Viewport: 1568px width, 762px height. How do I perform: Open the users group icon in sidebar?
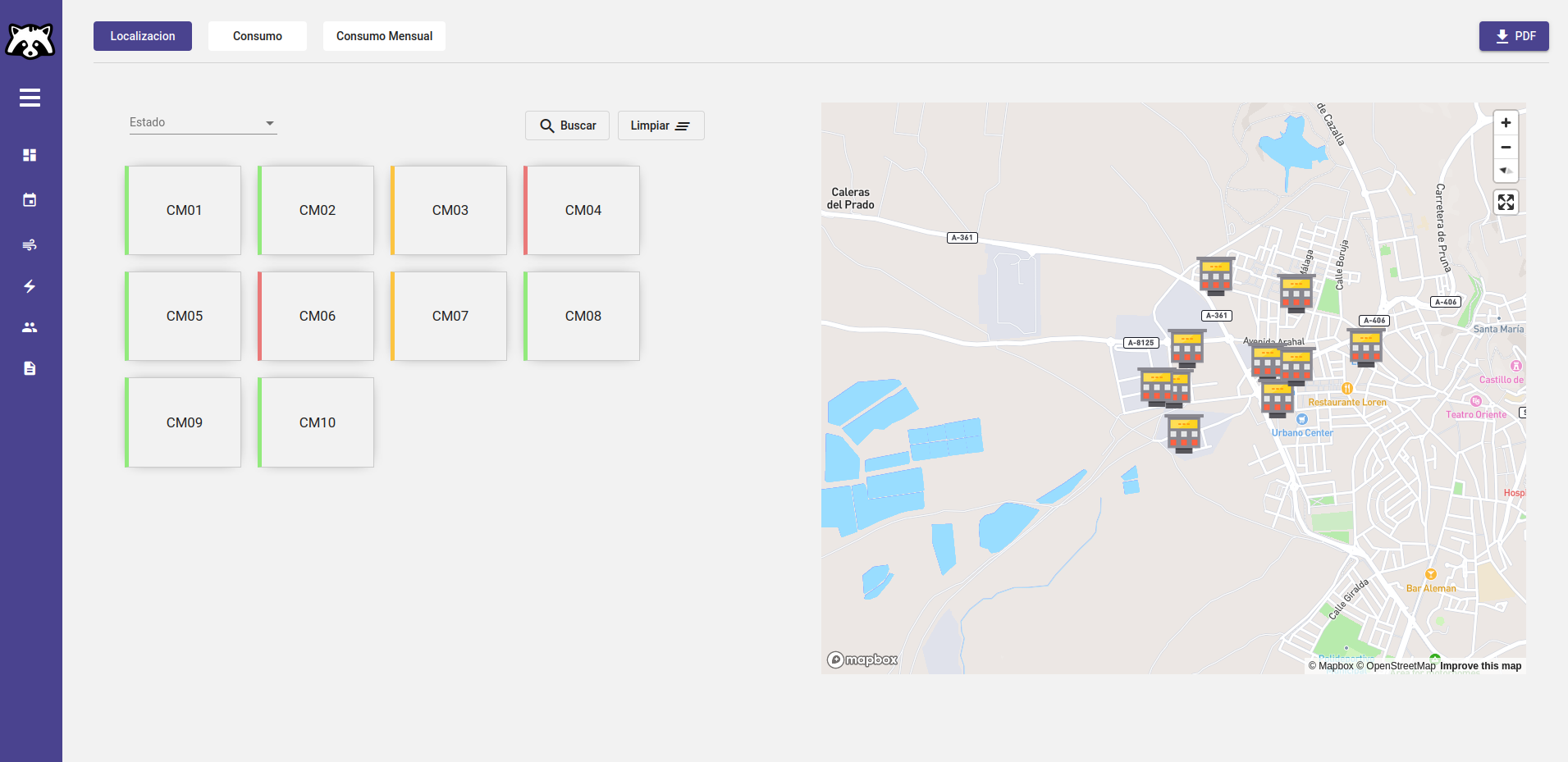point(30,327)
